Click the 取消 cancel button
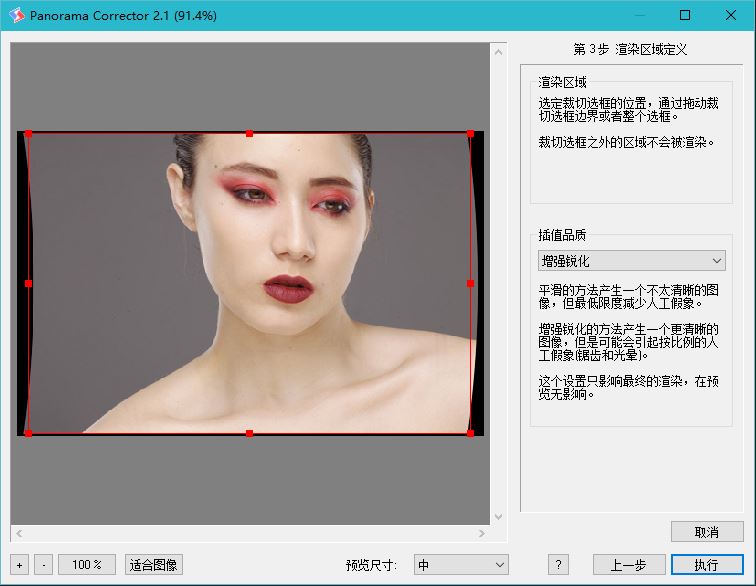The image size is (756, 586). pyautogui.click(x=707, y=532)
